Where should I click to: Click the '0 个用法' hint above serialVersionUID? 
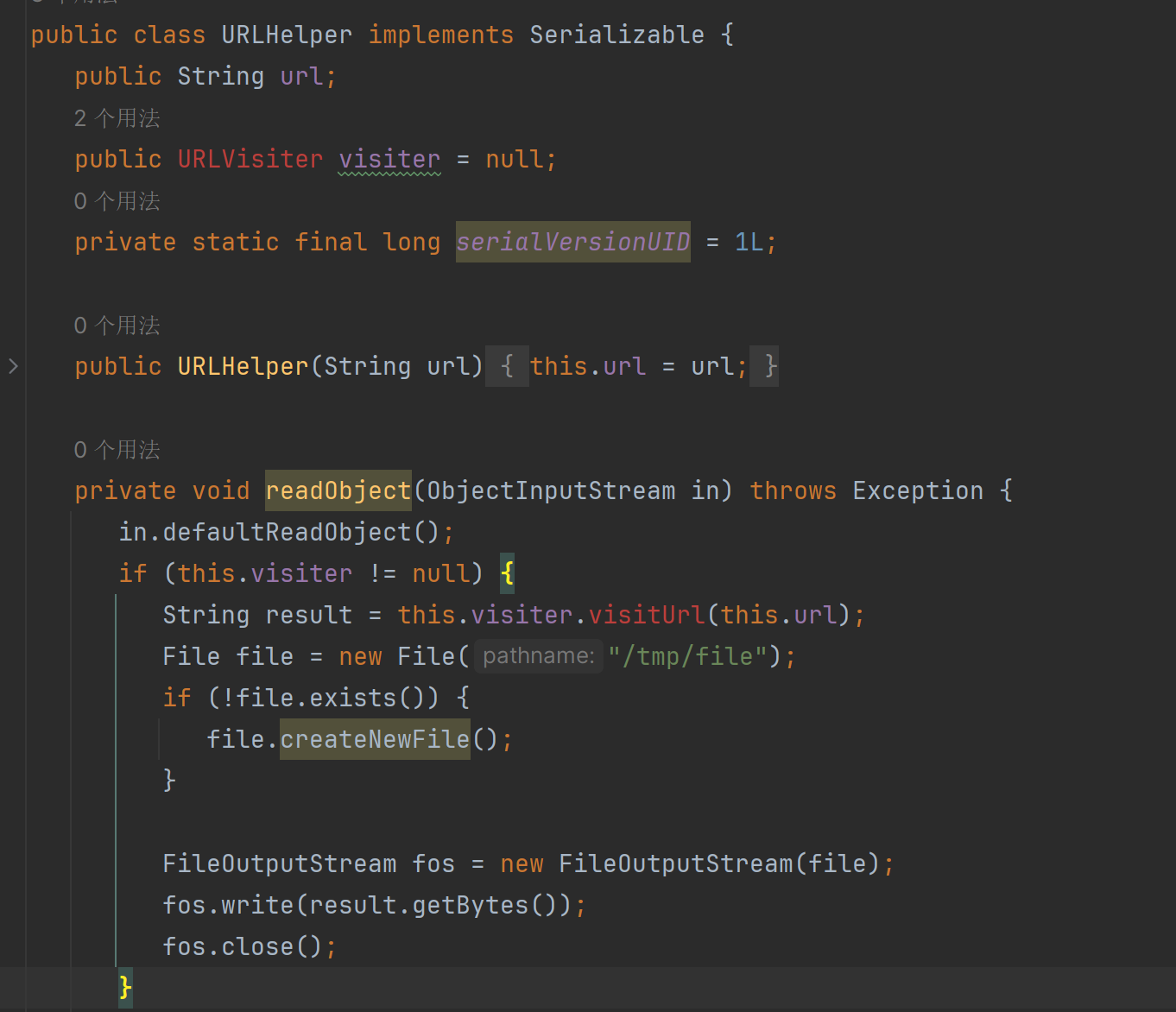[117, 201]
